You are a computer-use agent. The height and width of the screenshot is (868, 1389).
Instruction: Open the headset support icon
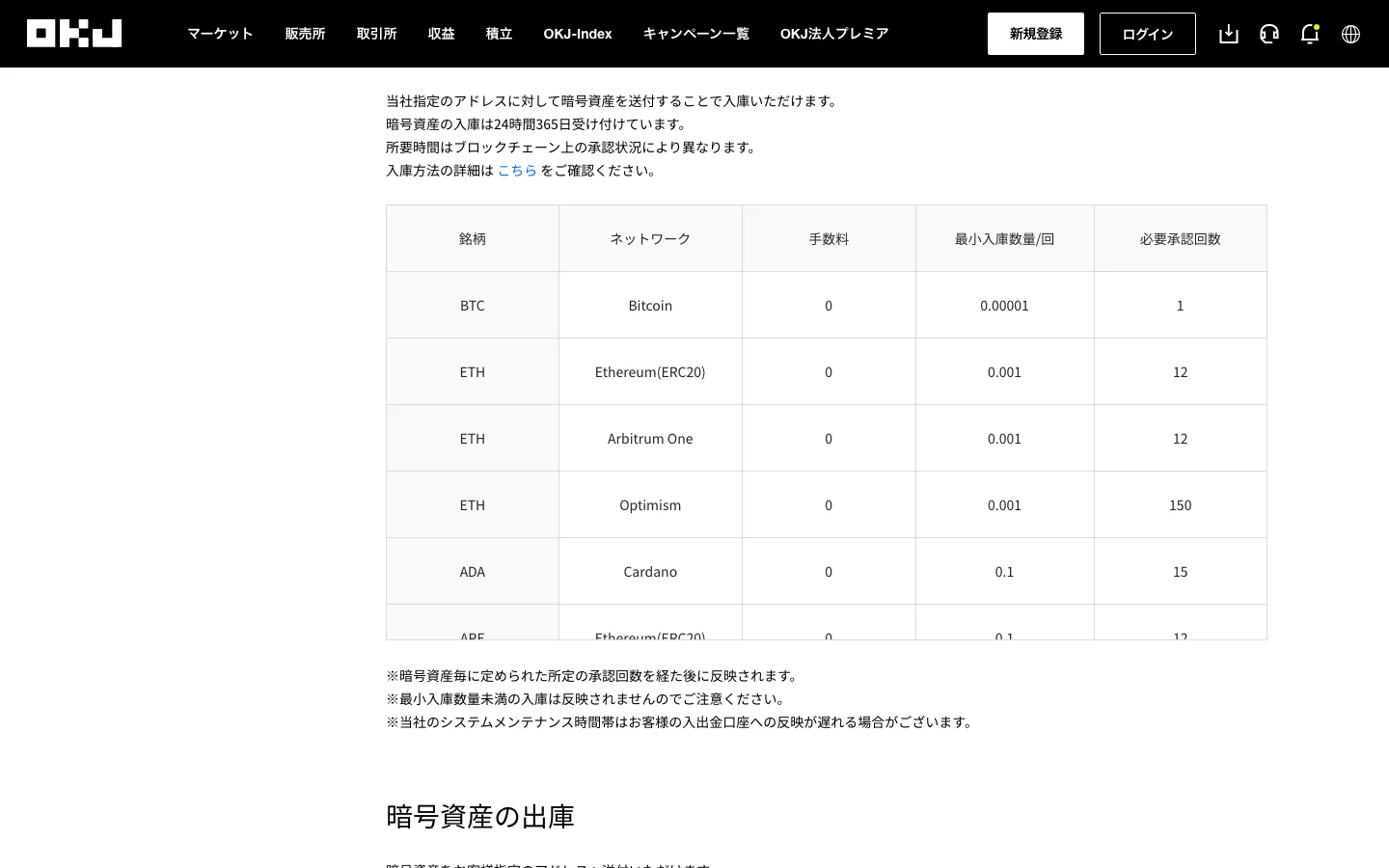1269,34
